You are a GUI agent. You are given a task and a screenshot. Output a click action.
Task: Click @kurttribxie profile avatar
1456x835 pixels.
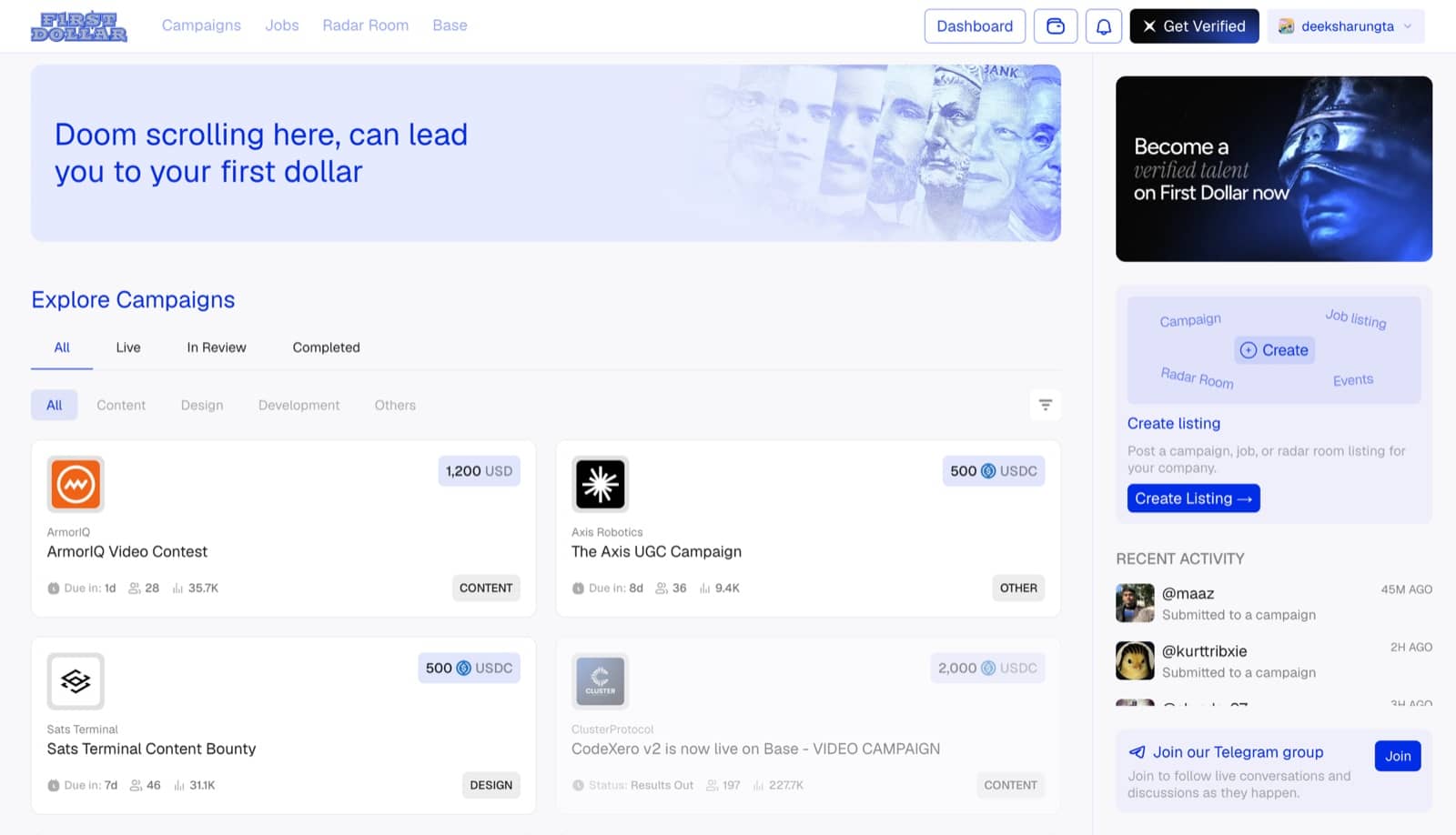click(x=1135, y=660)
